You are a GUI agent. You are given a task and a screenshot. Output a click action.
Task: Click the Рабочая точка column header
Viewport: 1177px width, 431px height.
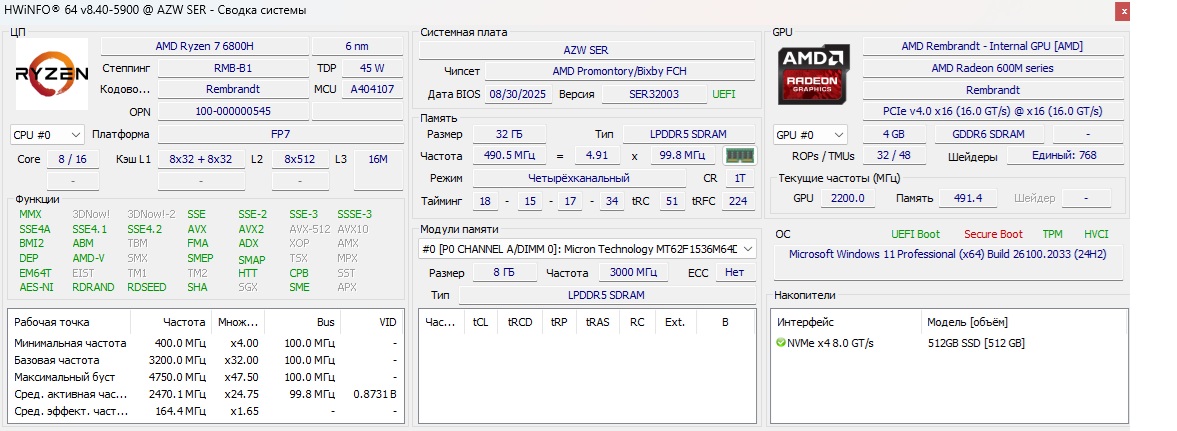pyautogui.click(x=70, y=322)
